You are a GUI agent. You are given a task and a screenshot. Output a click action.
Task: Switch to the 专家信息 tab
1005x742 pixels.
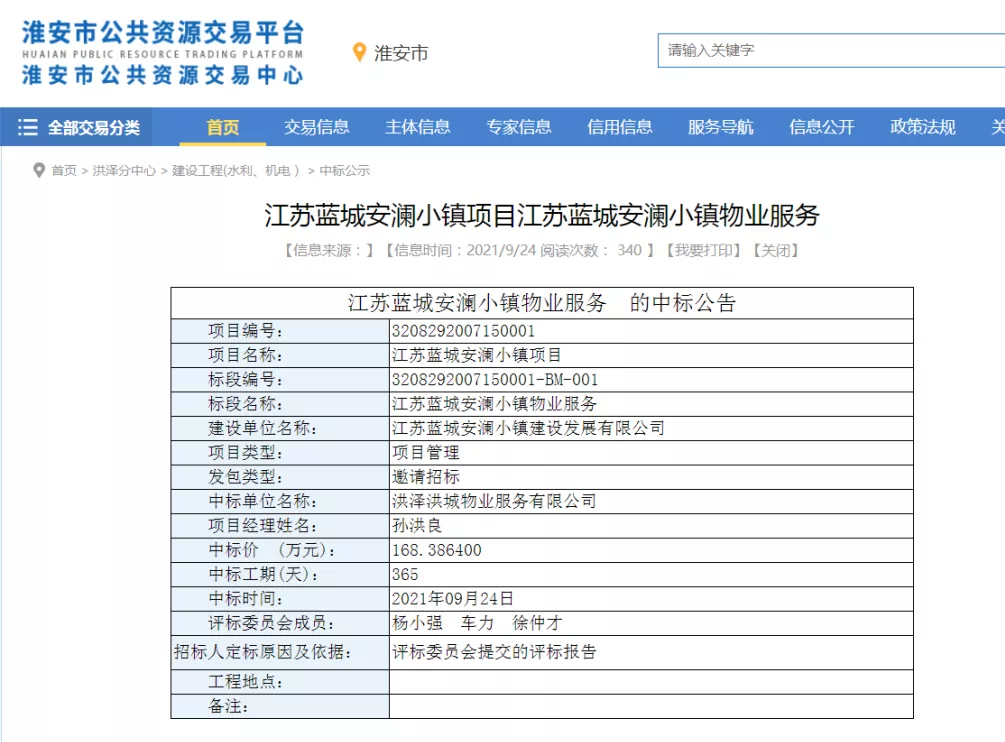coord(519,127)
